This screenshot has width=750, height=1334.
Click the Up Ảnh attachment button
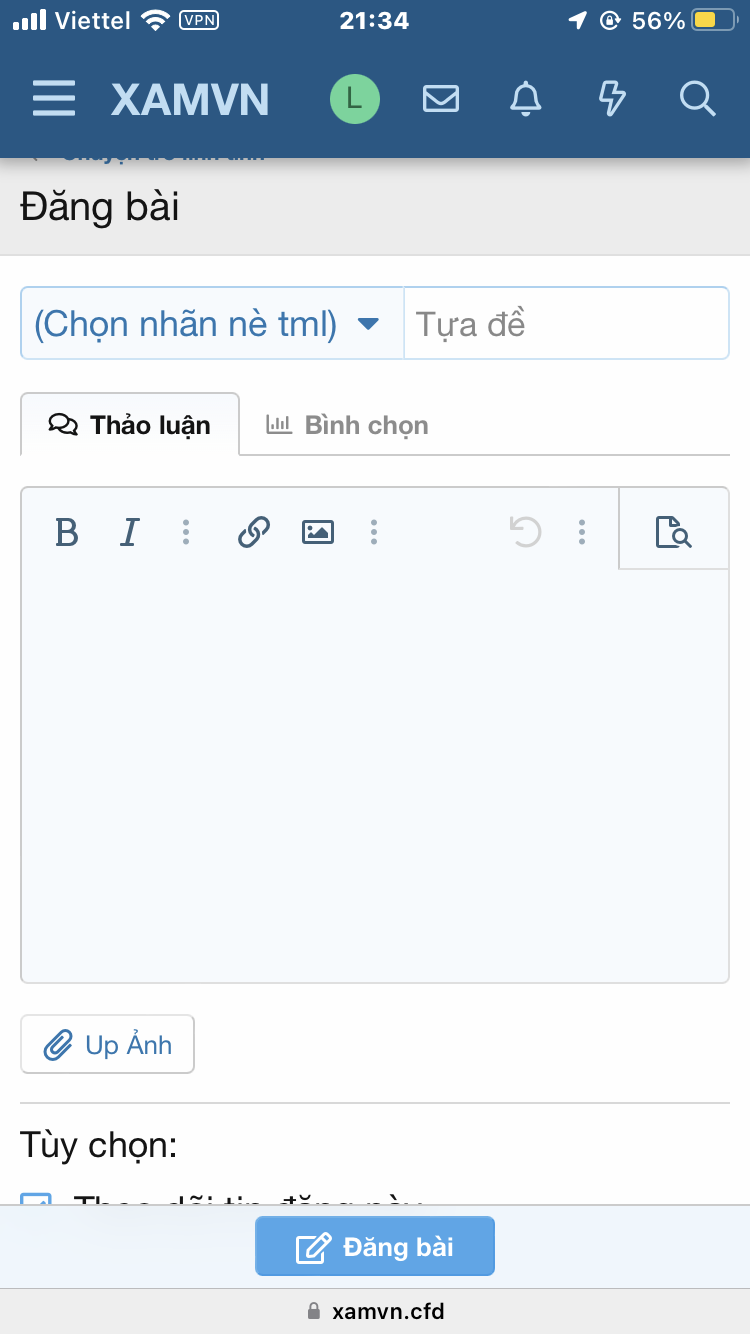pos(108,1045)
